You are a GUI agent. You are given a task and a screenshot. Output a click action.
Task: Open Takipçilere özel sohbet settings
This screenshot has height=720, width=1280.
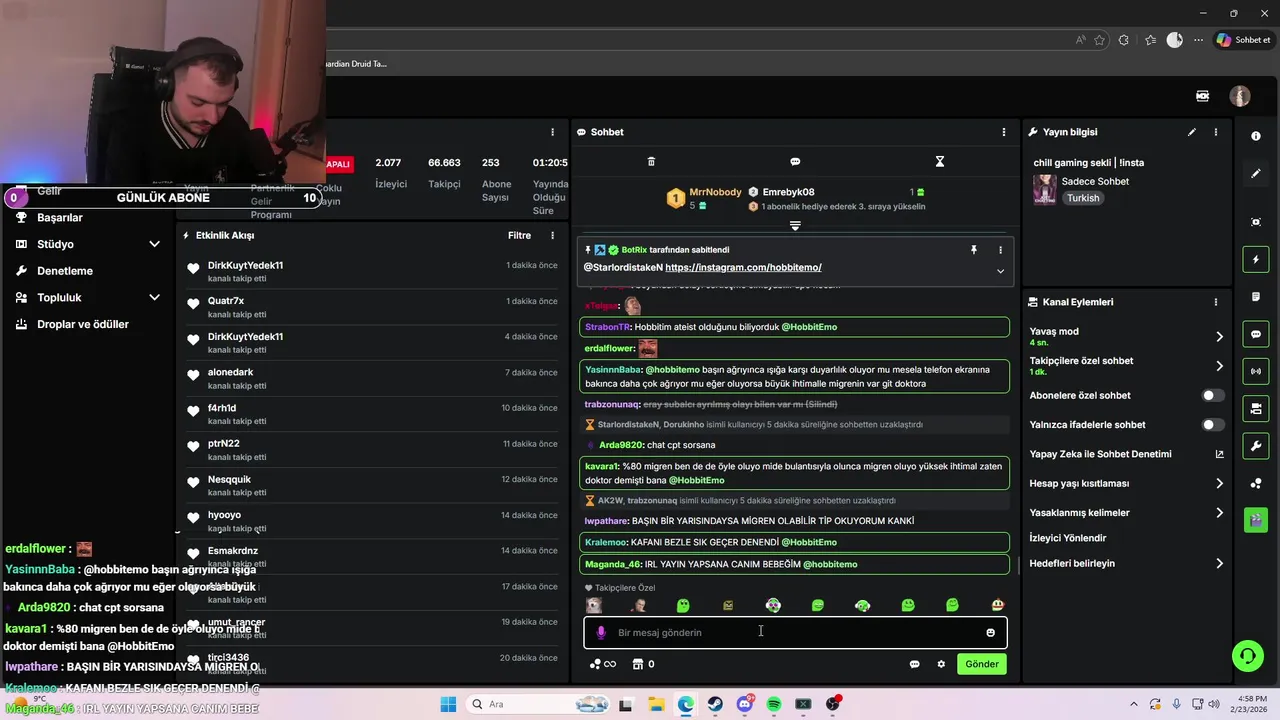point(1126,366)
